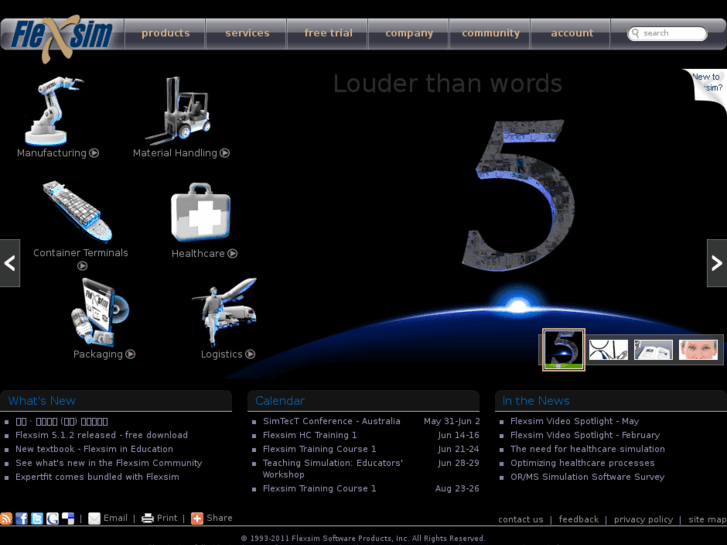This screenshot has width=727, height=545.
Task: Open Optimizing healthcare processes article
Action: [582, 463]
